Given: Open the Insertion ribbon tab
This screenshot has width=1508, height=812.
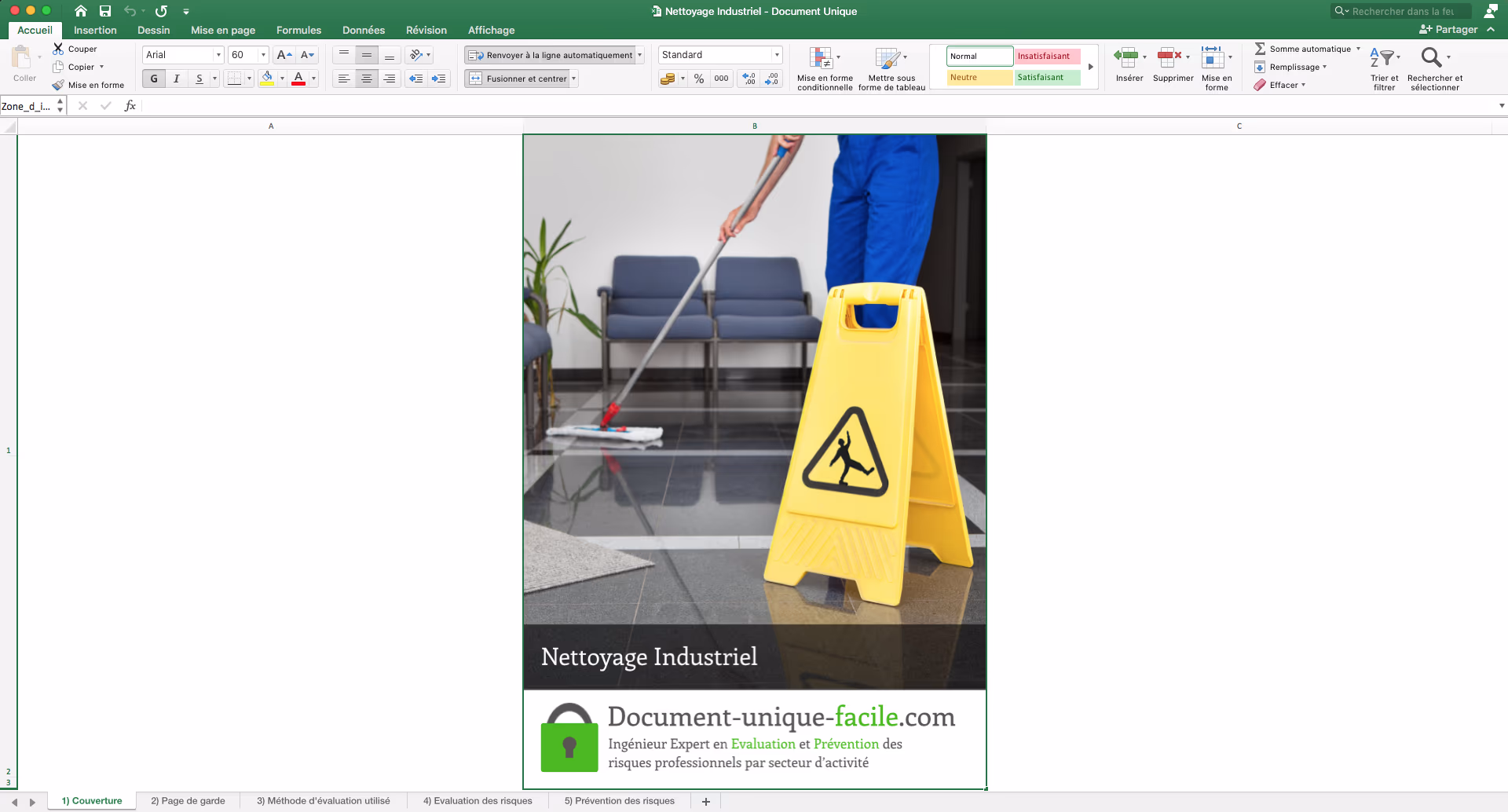Looking at the screenshot, I should (95, 30).
